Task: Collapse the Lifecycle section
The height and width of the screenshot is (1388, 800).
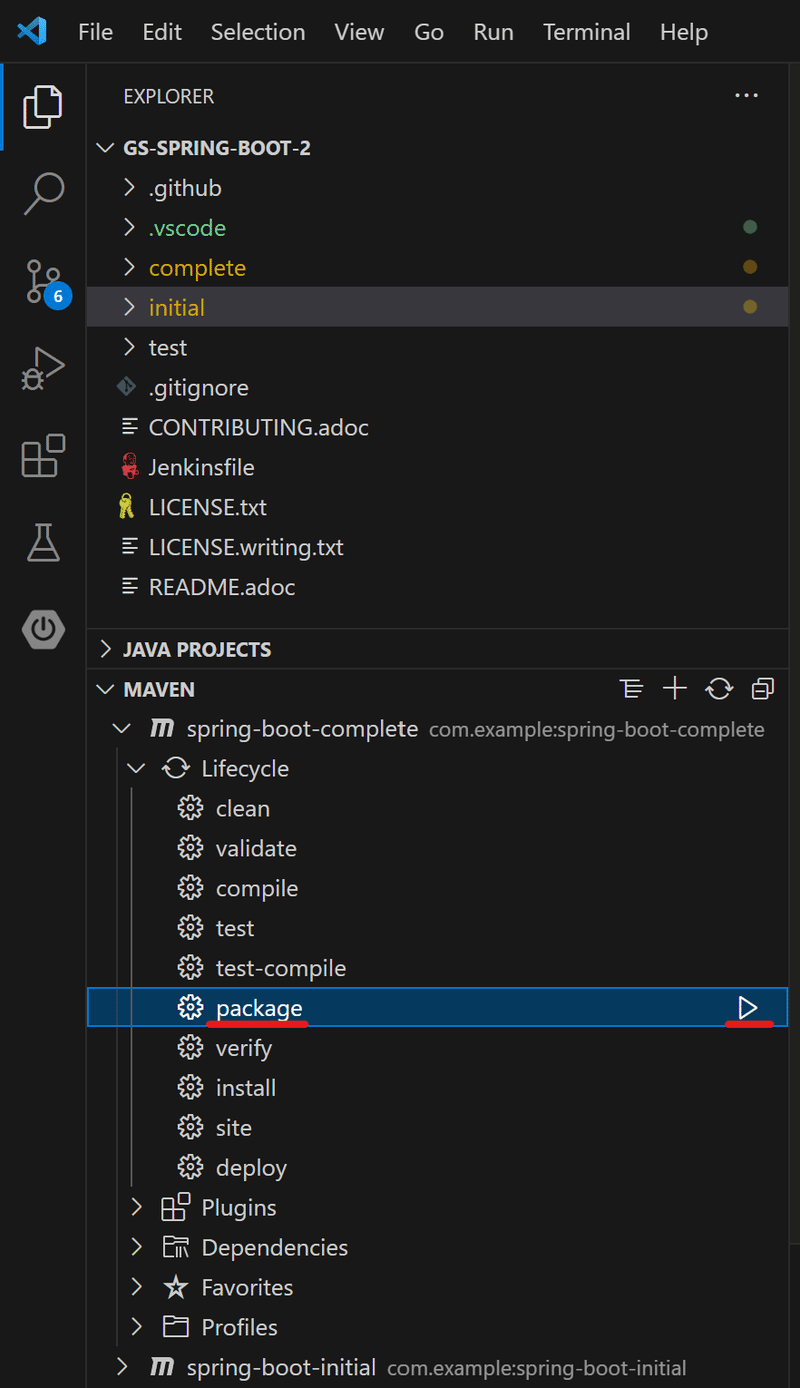Action: (x=136, y=768)
